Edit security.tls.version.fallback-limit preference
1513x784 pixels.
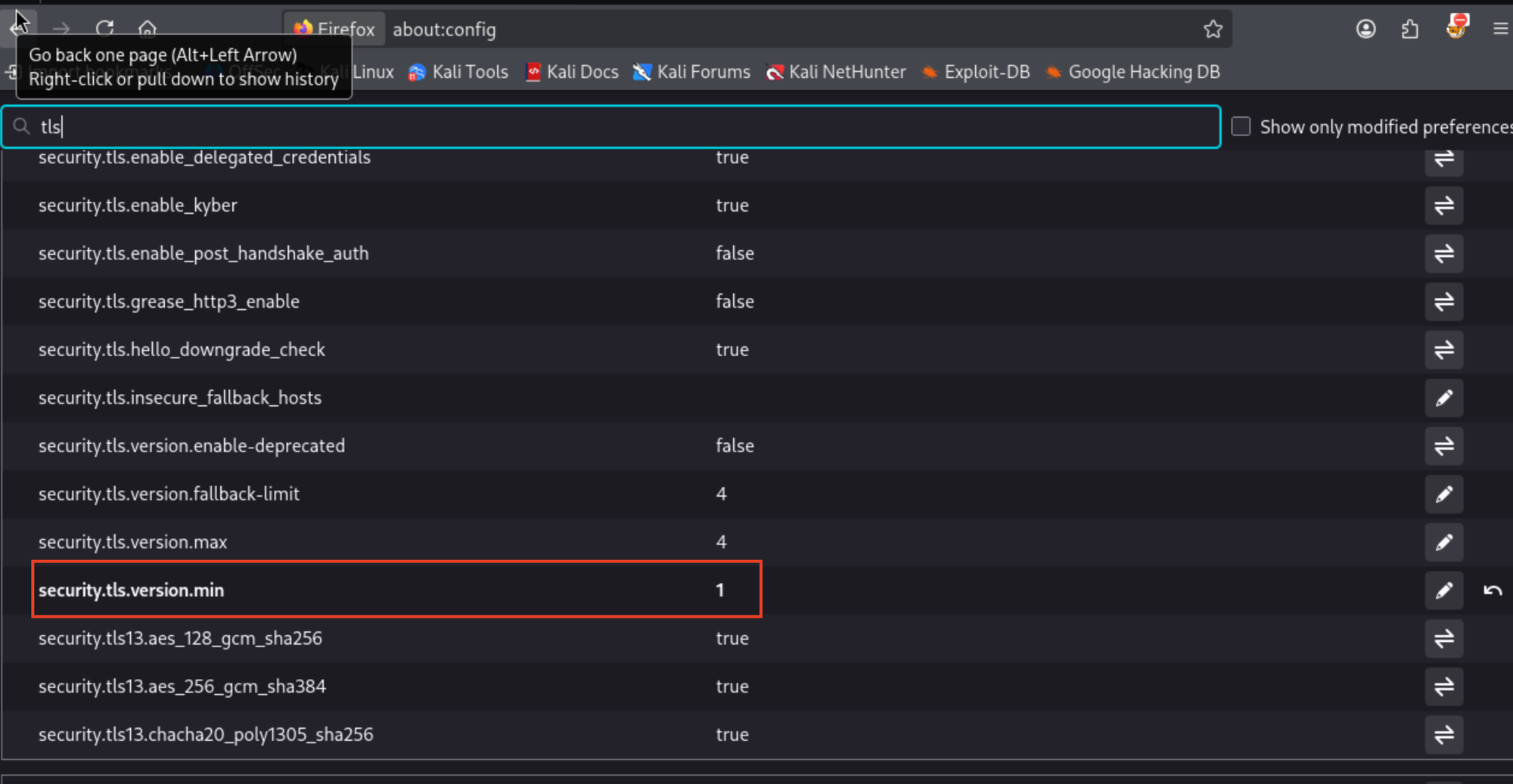point(1443,494)
